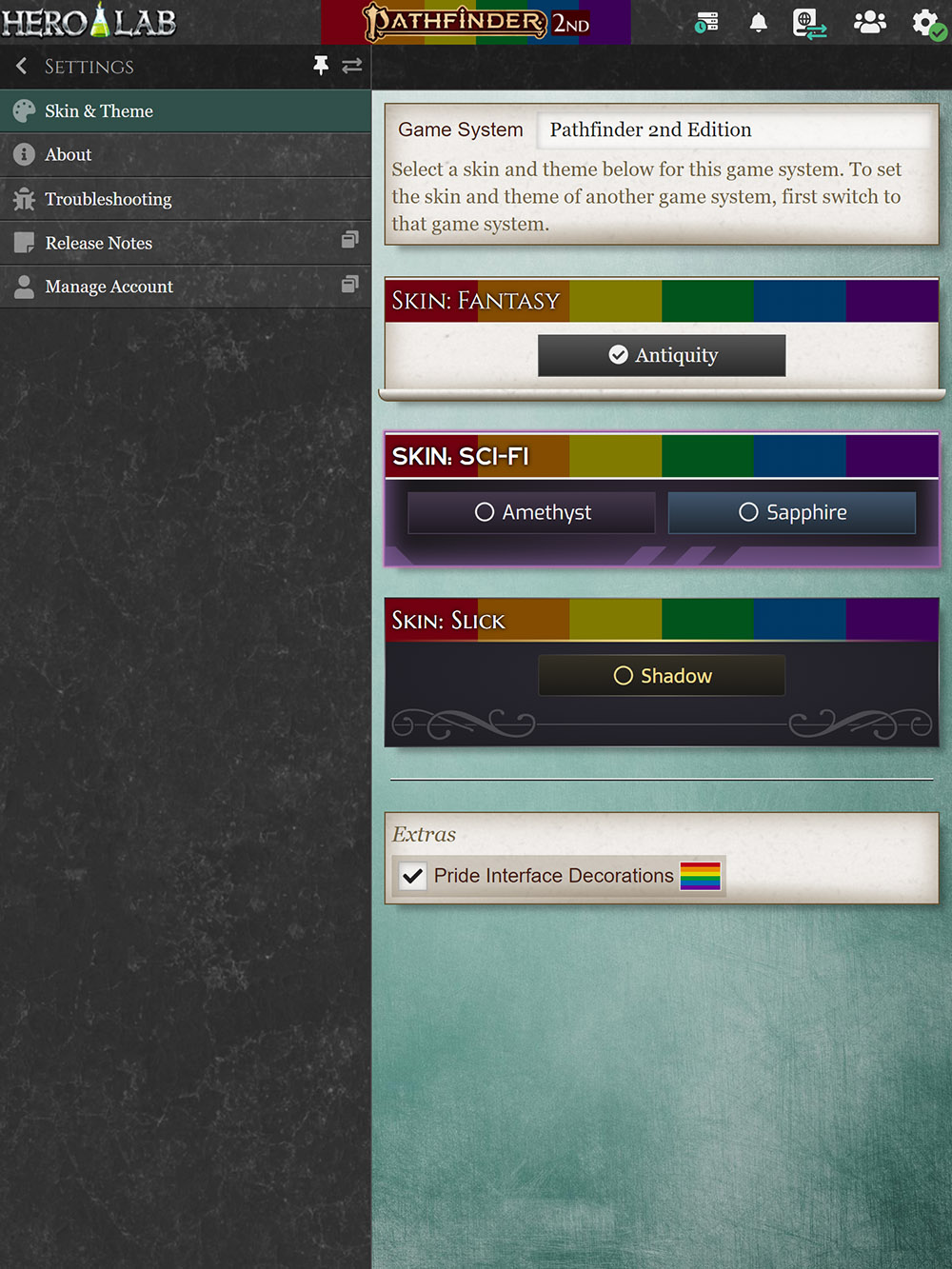Click the 'Select a skin and theme' description
Viewport: 952px width, 1269px height.
point(647,197)
